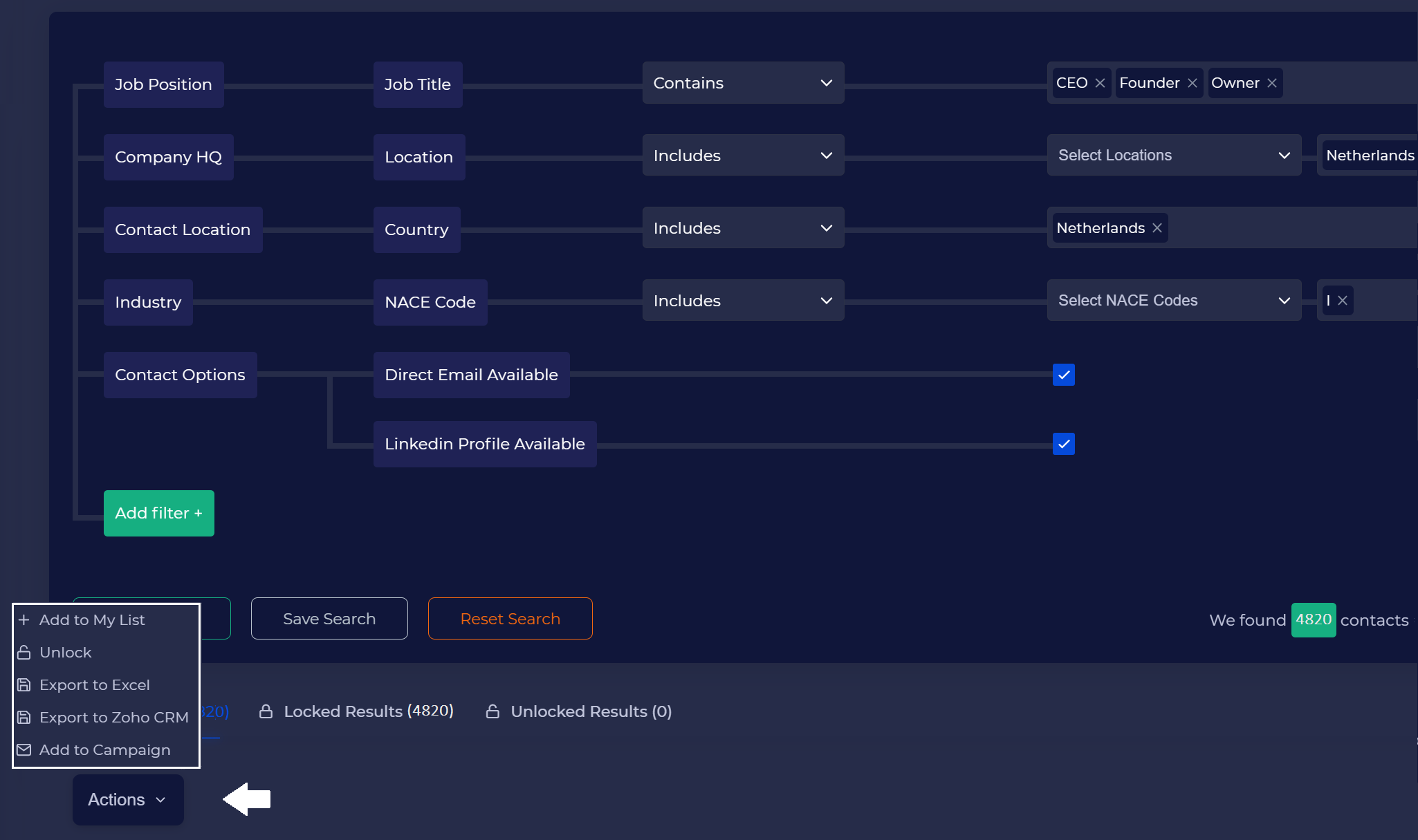Select Export to Zoho CRM option
Screen dimensions: 1418x840
(x=113, y=718)
